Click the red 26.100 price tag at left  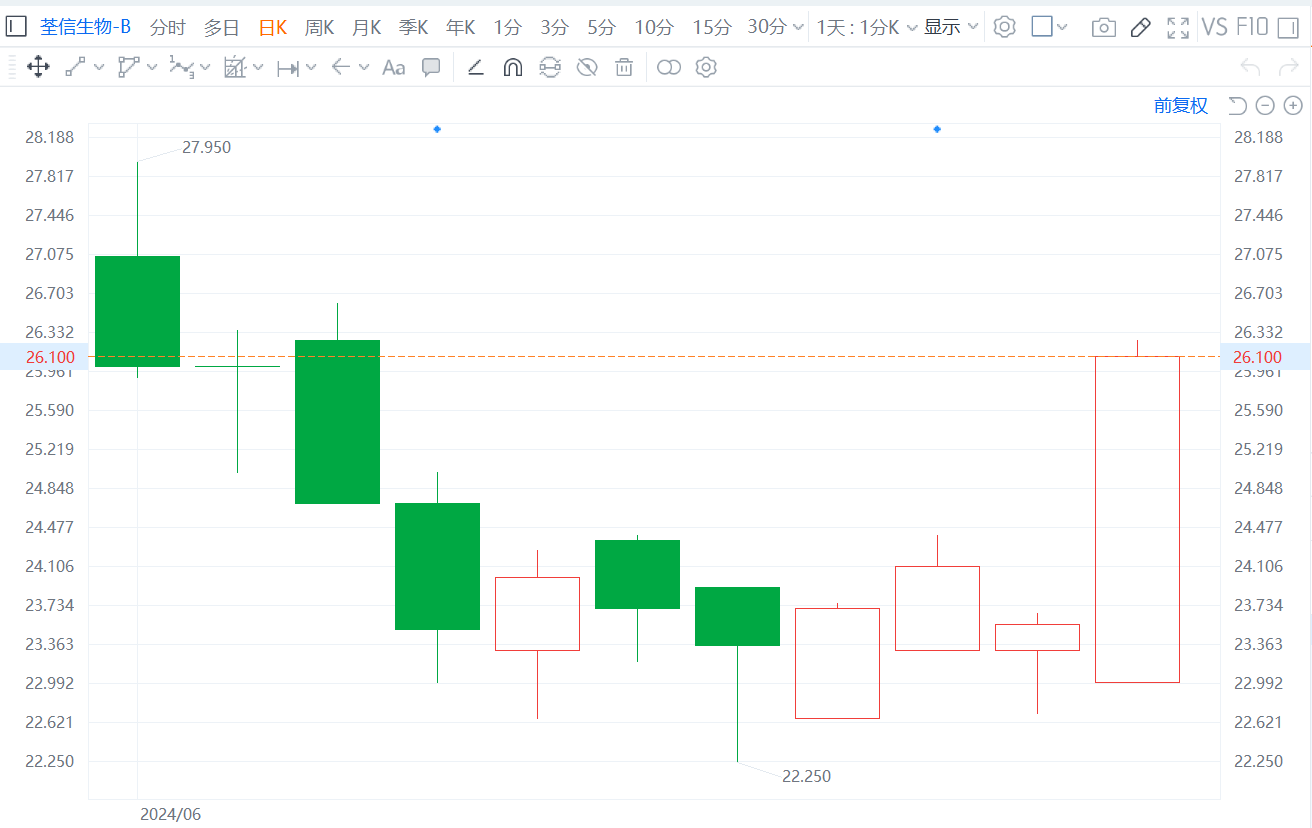[45, 357]
